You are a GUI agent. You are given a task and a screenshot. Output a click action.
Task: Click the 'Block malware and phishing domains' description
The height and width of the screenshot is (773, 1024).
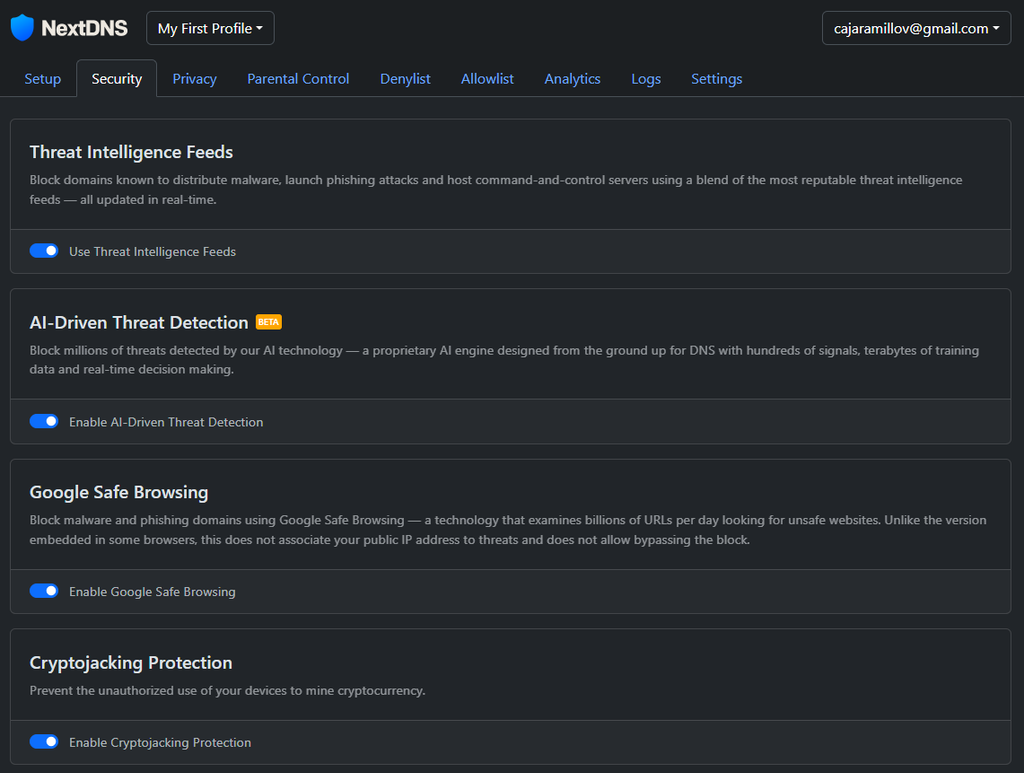click(508, 529)
